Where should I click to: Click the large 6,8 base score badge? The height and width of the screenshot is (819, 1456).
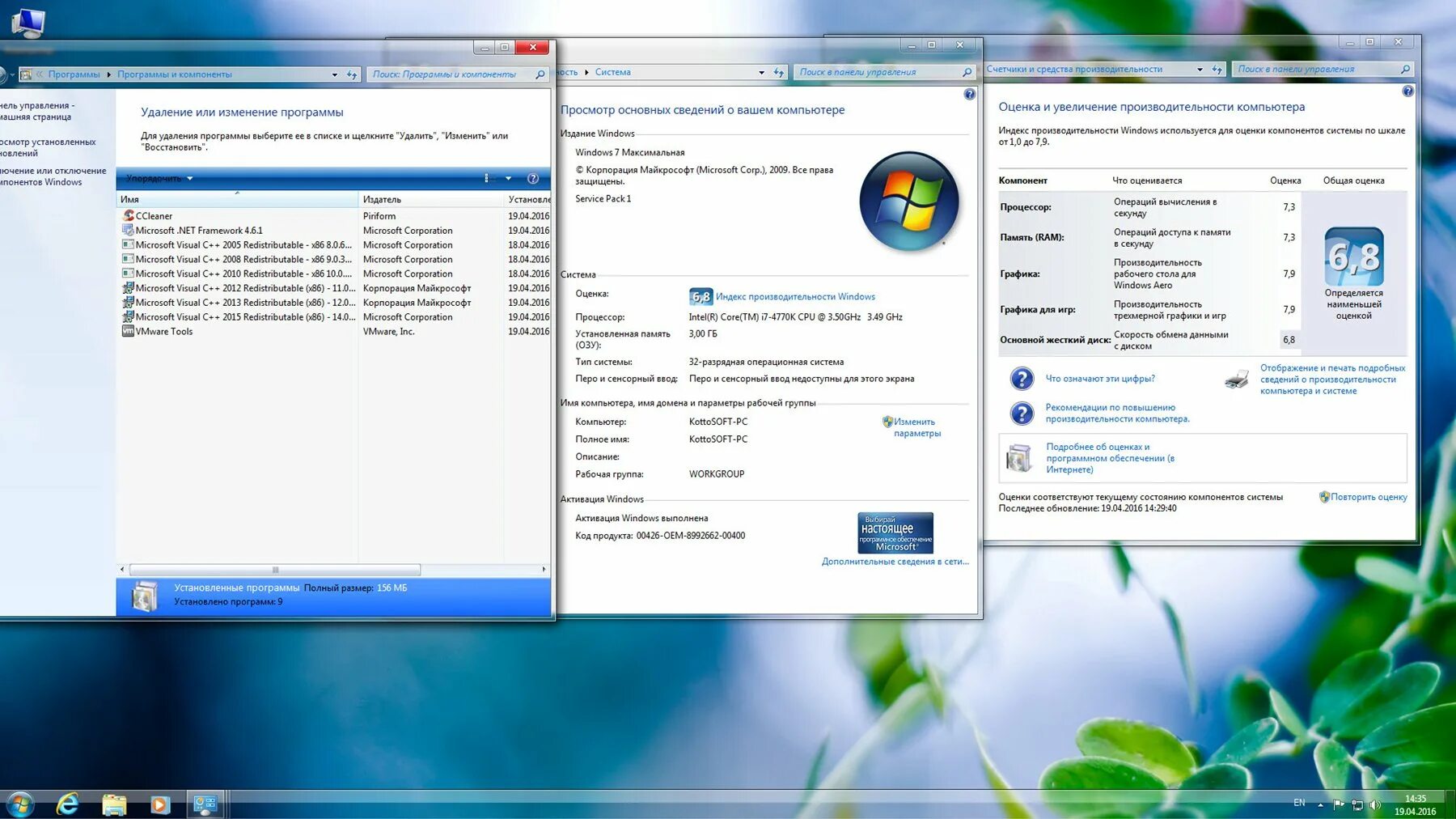tap(1354, 257)
